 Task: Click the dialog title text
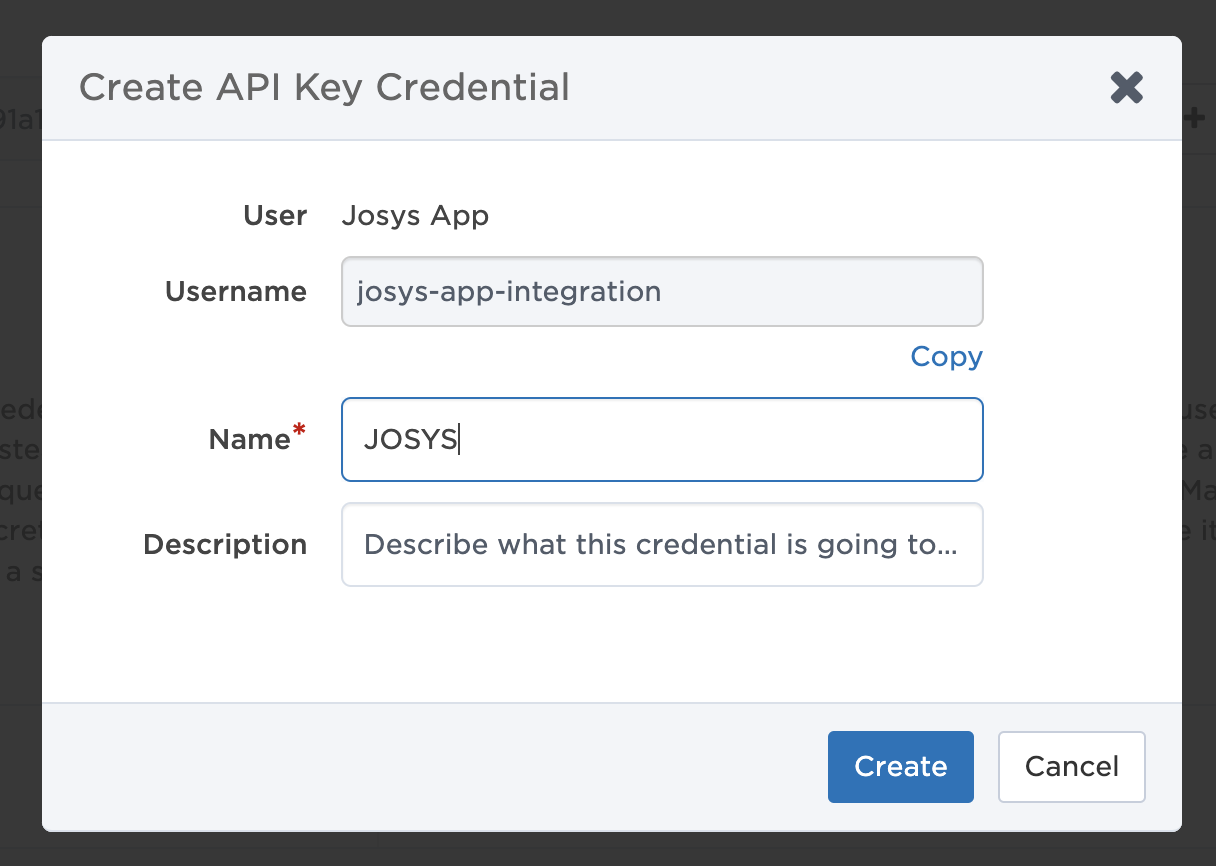coord(324,88)
